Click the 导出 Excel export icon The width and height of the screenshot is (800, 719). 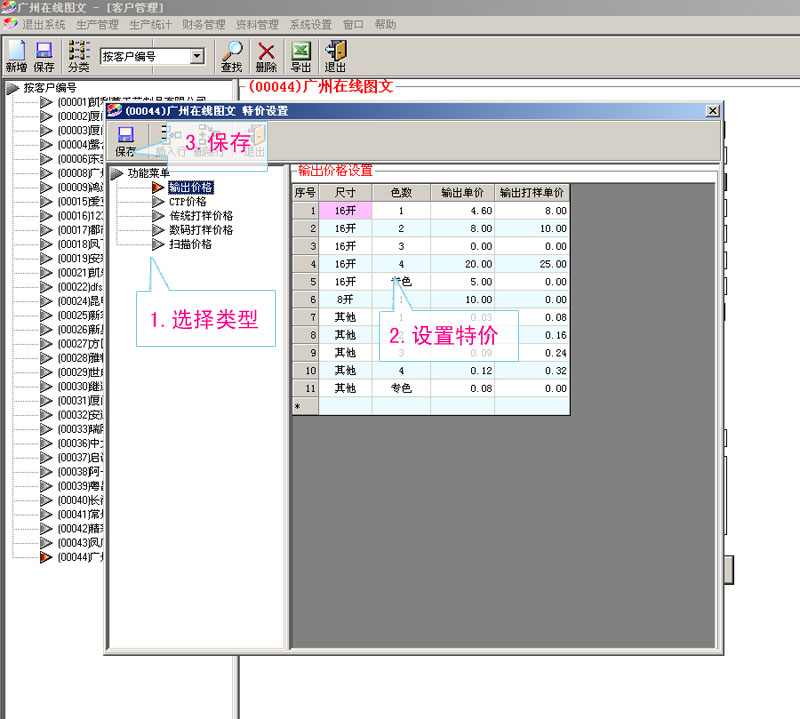tap(301, 56)
